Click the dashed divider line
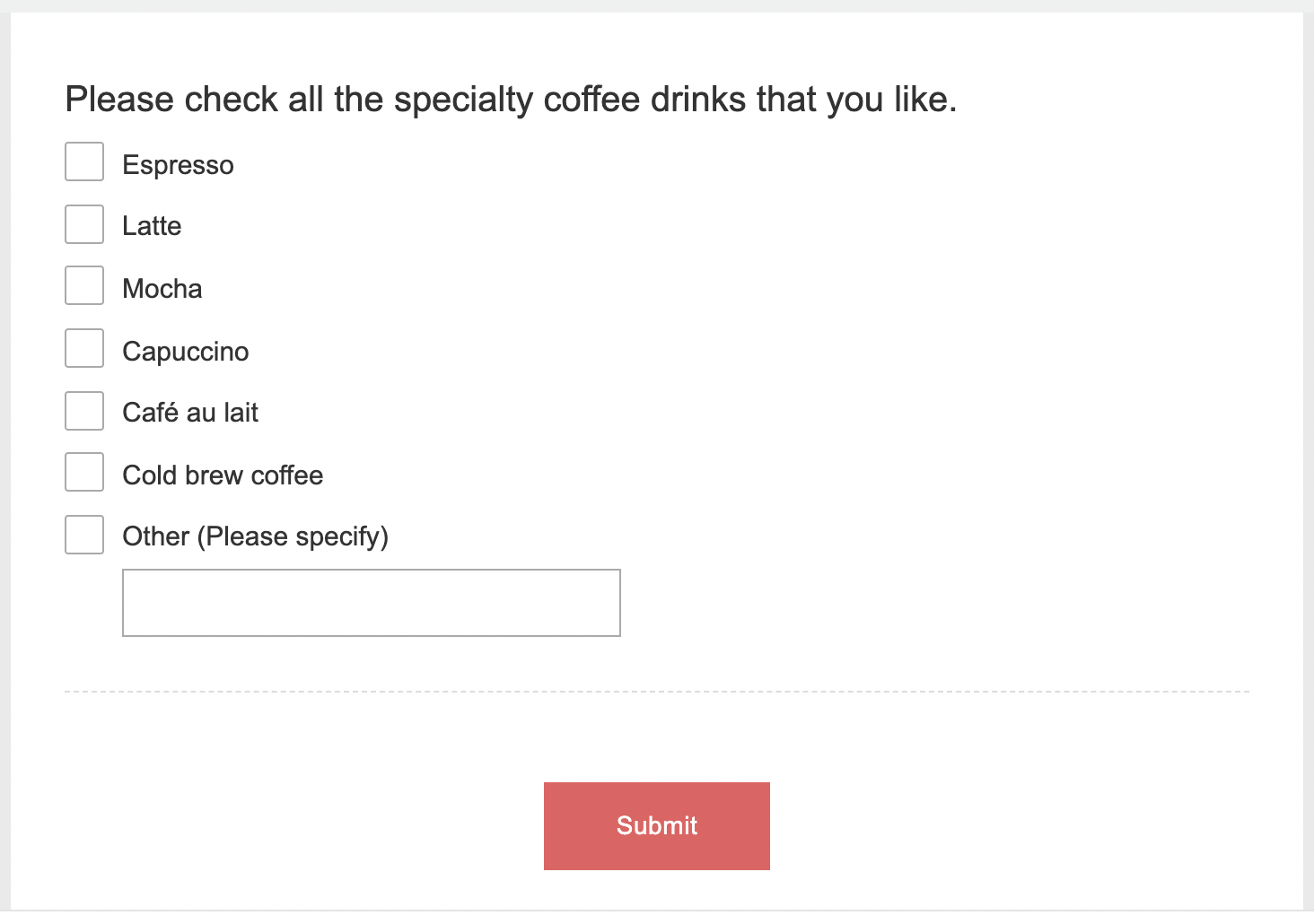Image resolution: width=1314 pixels, height=924 pixels. 657,692
